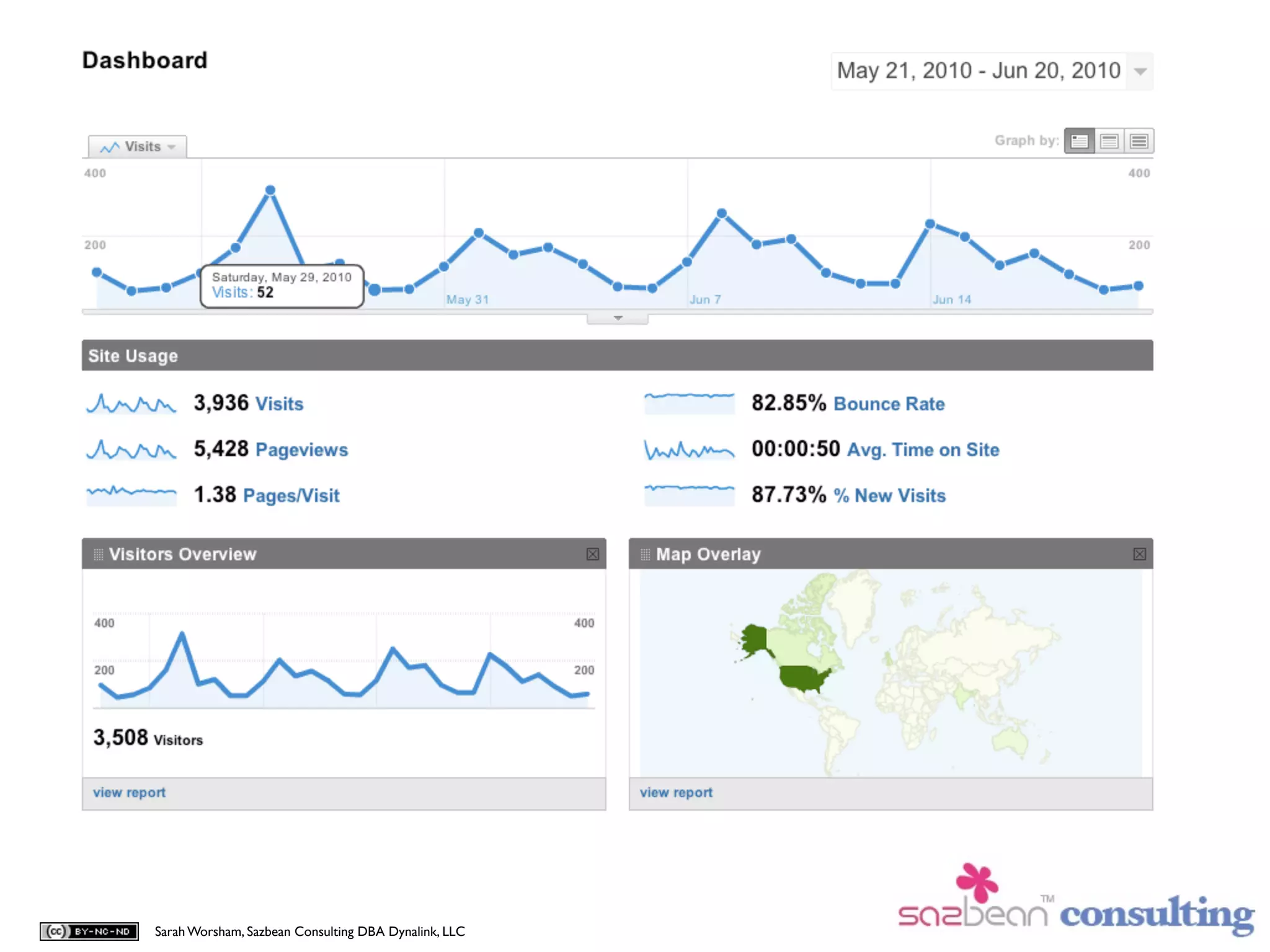Click the Creative Commons license badge
The width and height of the screenshot is (1270, 952).
pos(89,931)
